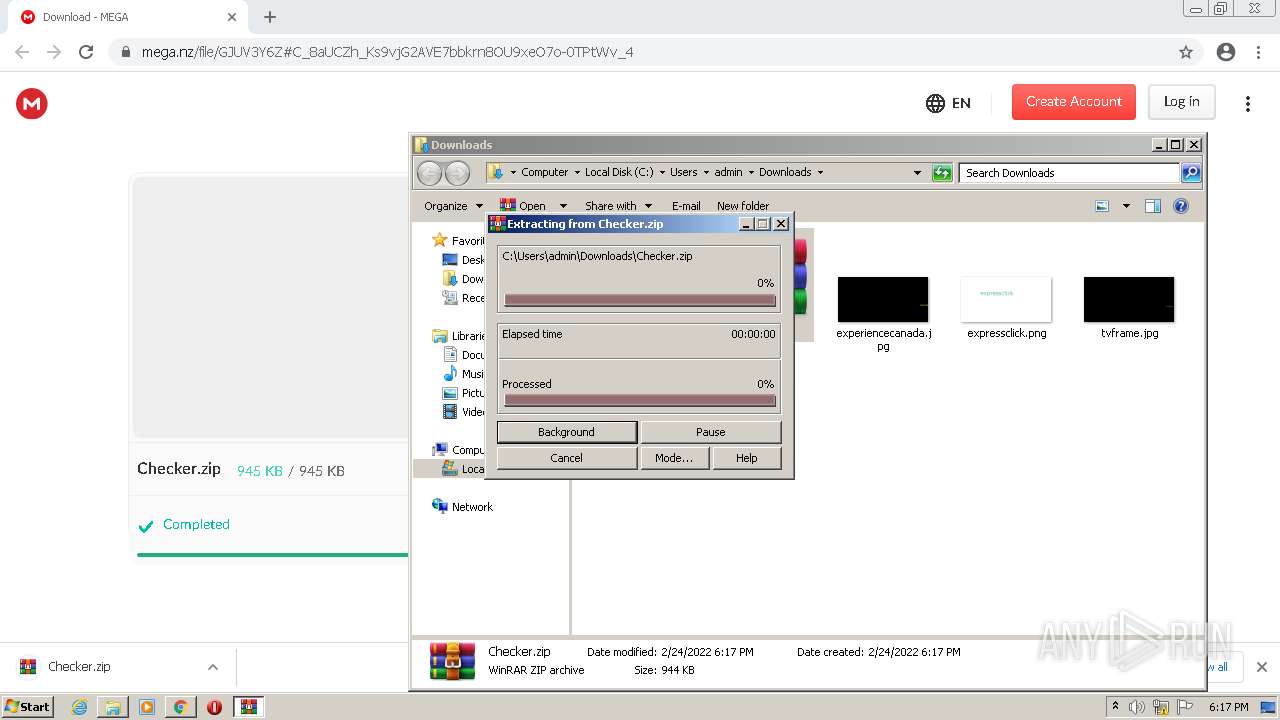
Task: Open a new Chrome tab
Action: tap(270, 17)
